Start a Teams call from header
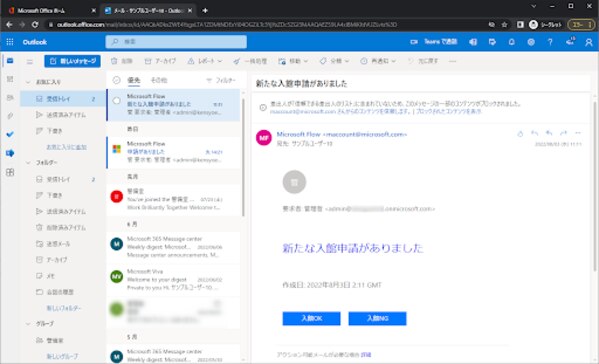This screenshot has height=364, width=599. (x=434, y=42)
